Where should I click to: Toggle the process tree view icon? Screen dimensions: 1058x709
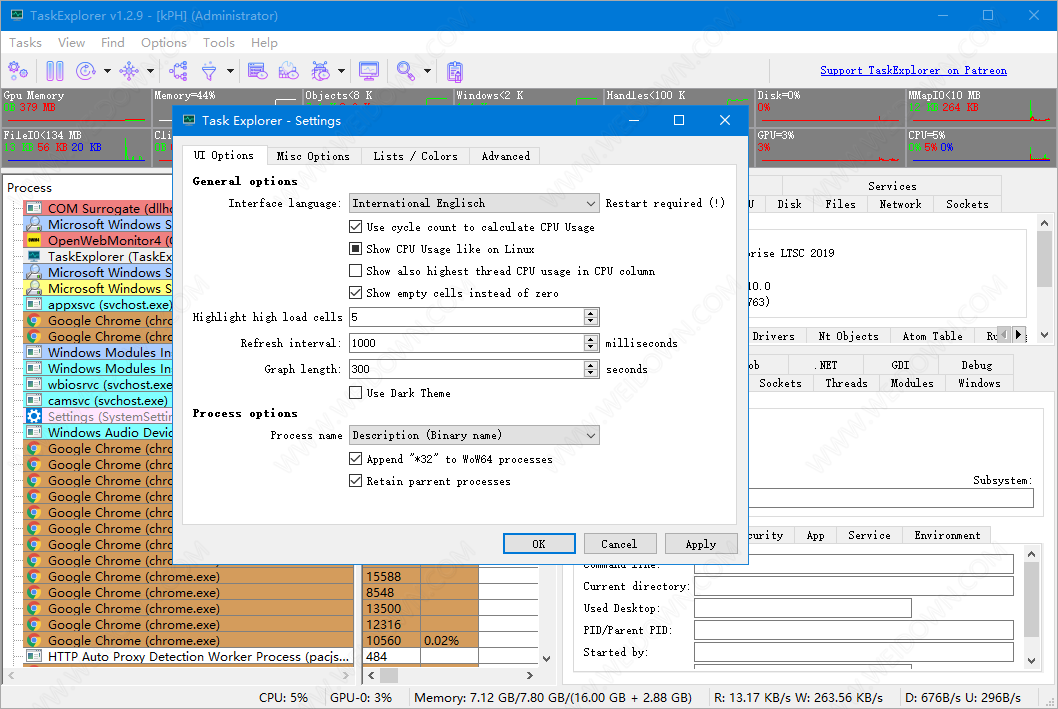[x=178, y=70]
